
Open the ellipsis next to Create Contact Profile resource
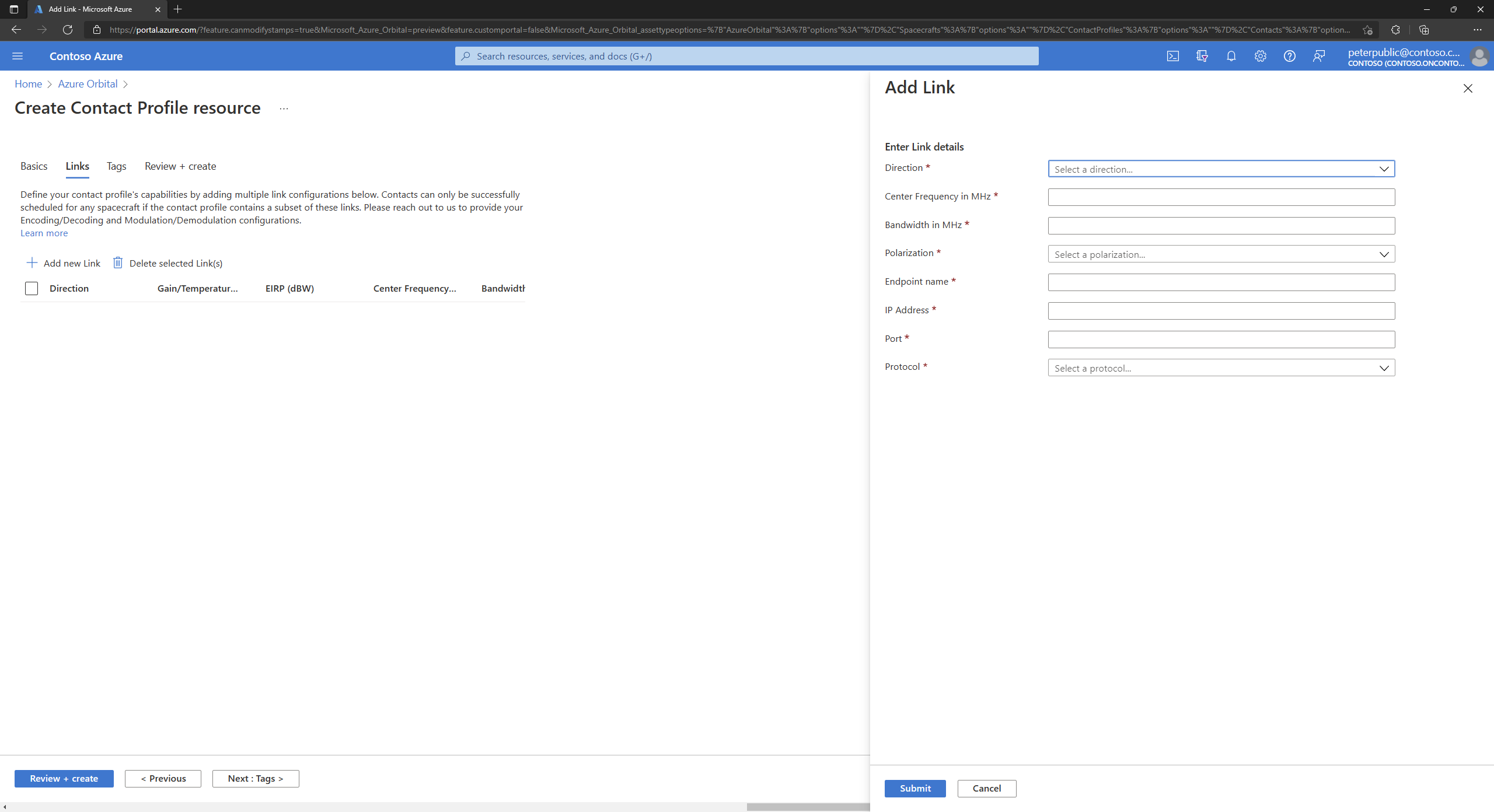[284, 108]
